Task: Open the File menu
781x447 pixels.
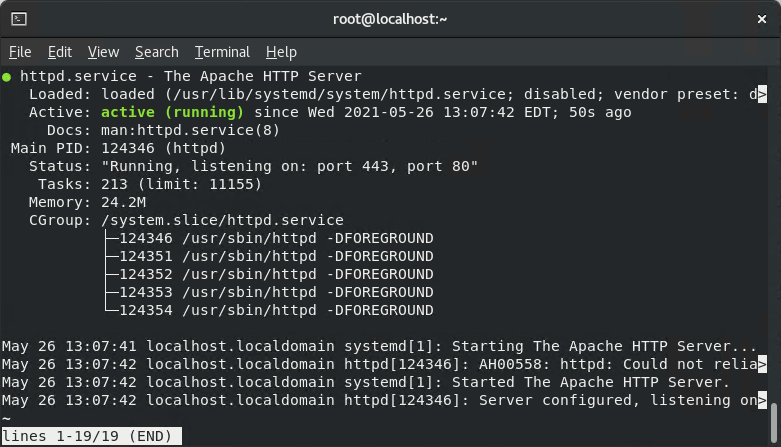Action: 20,52
